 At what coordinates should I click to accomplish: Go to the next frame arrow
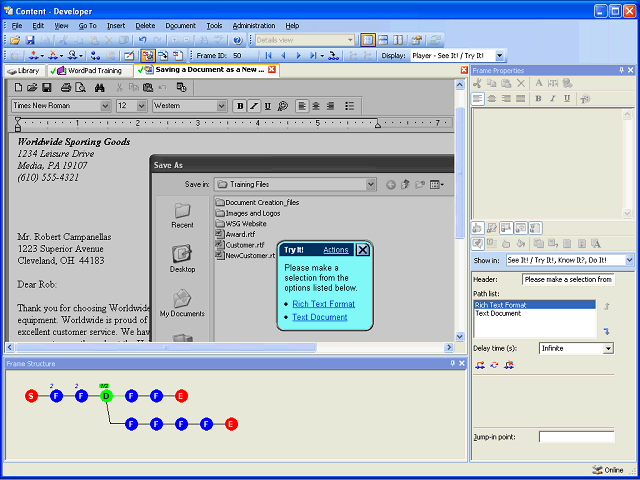coord(298,56)
